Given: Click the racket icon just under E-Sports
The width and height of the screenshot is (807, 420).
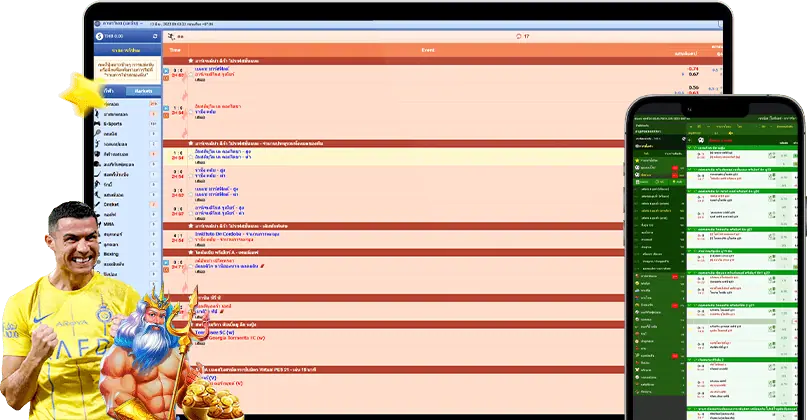Looking at the screenshot, I should click(x=97, y=133).
